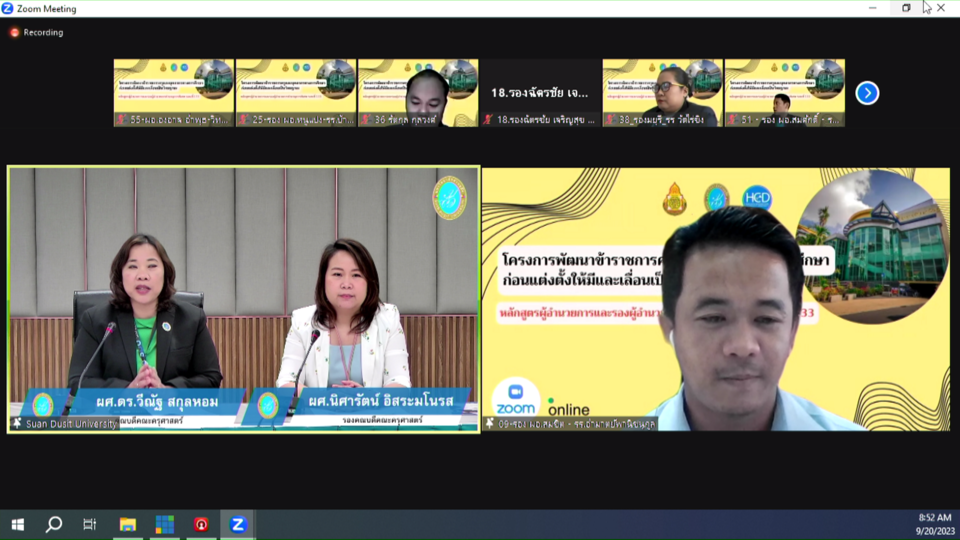
Task: Open the red recorder app on taskbar
Action: coord(201,525)
